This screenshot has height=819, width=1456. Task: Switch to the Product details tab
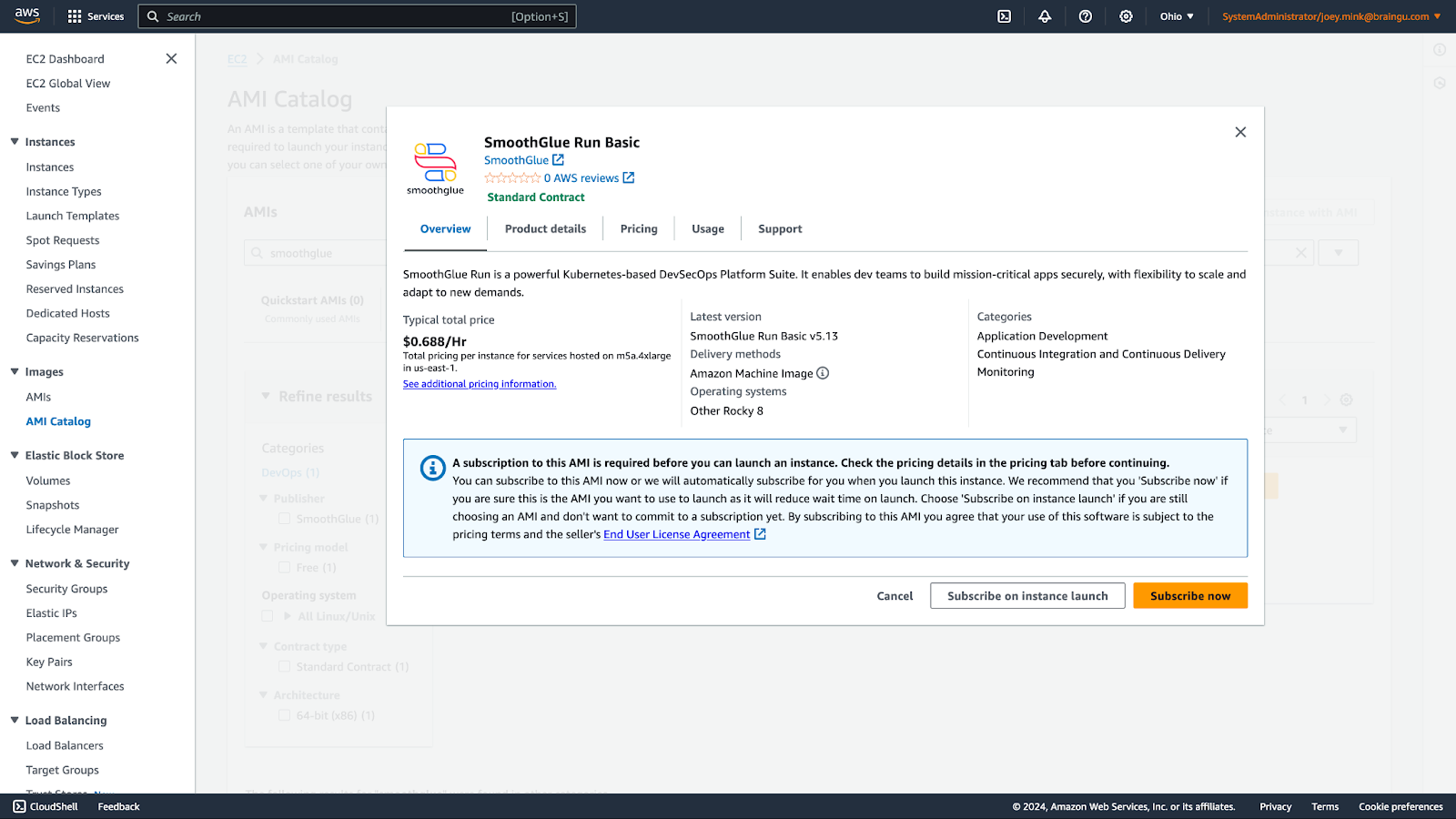click(x=545, y=229)
